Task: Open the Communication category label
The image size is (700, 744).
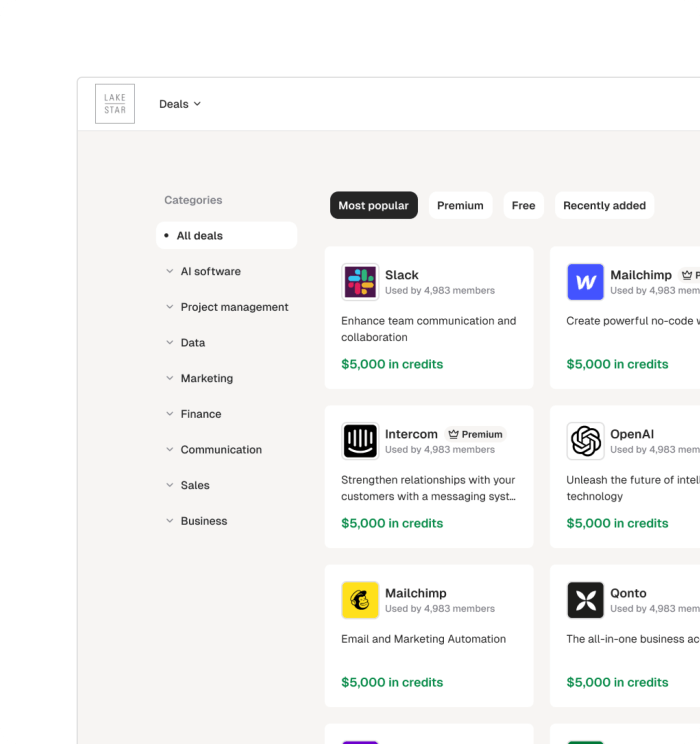Action: click(x=221, y=449)
